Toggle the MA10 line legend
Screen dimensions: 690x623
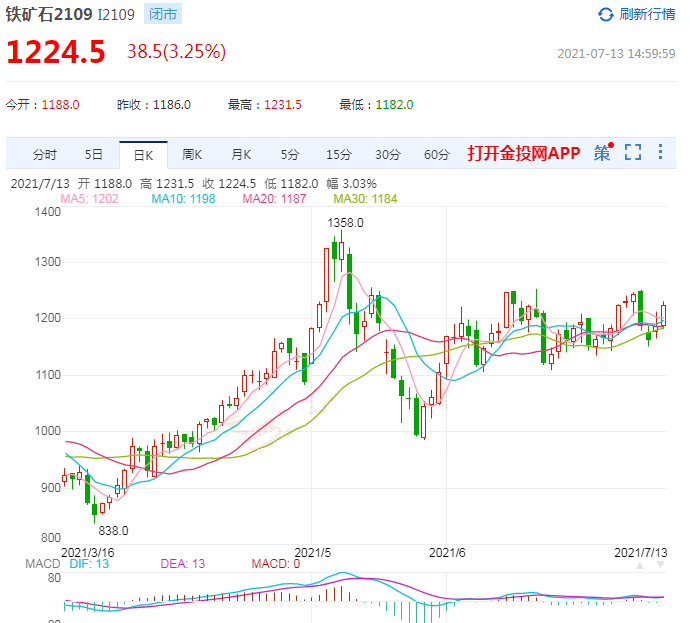click(183, 199)
